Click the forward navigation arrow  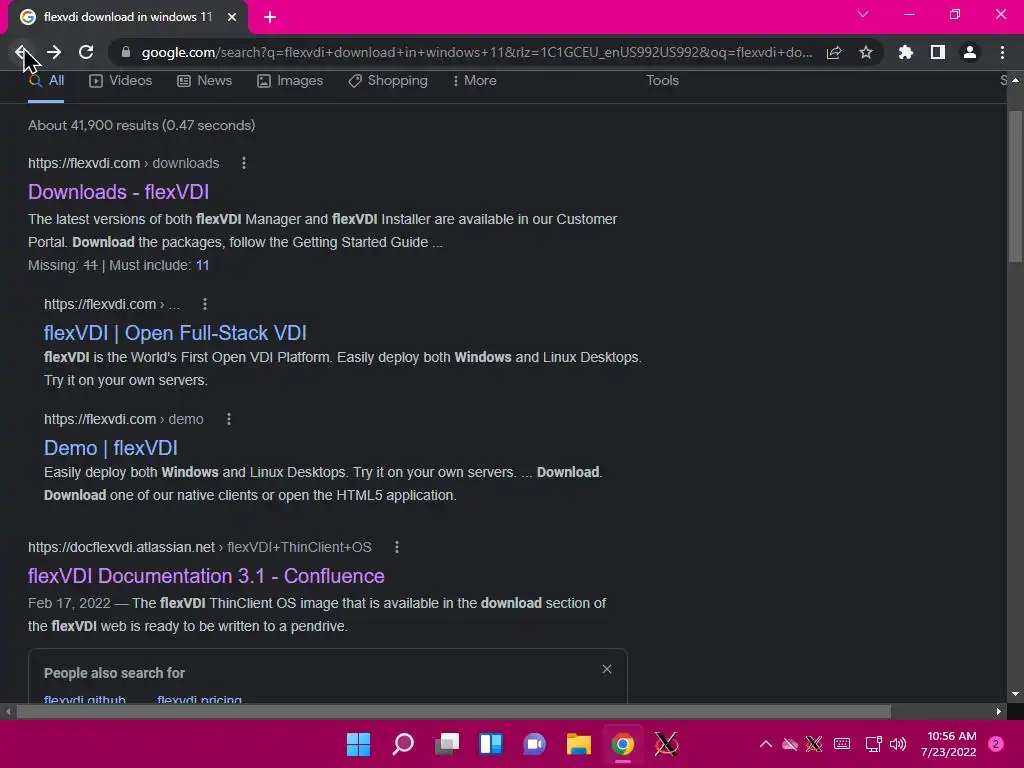[54, 52]
